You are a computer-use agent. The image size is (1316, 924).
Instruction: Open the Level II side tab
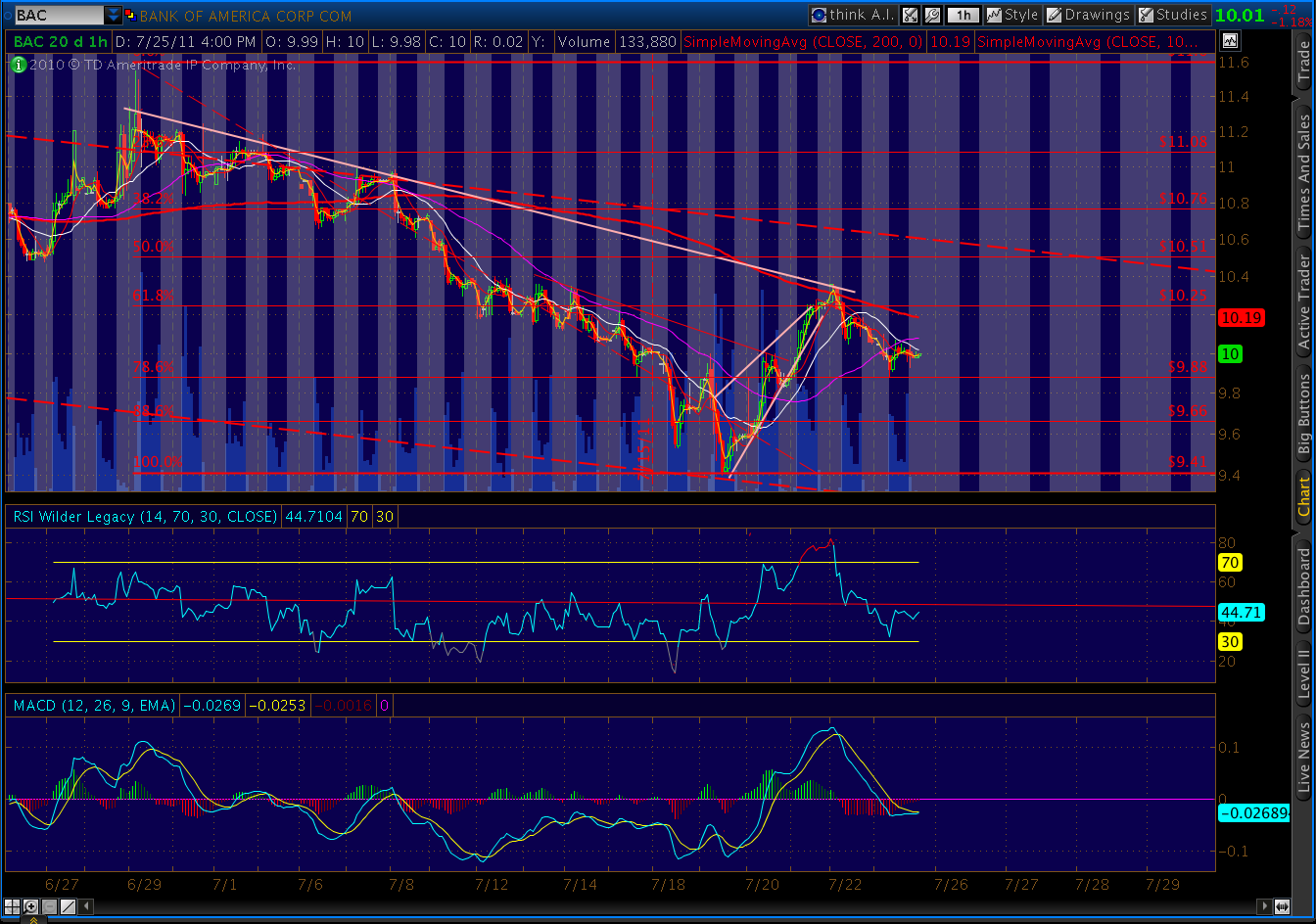click(x=1303, y=675)
